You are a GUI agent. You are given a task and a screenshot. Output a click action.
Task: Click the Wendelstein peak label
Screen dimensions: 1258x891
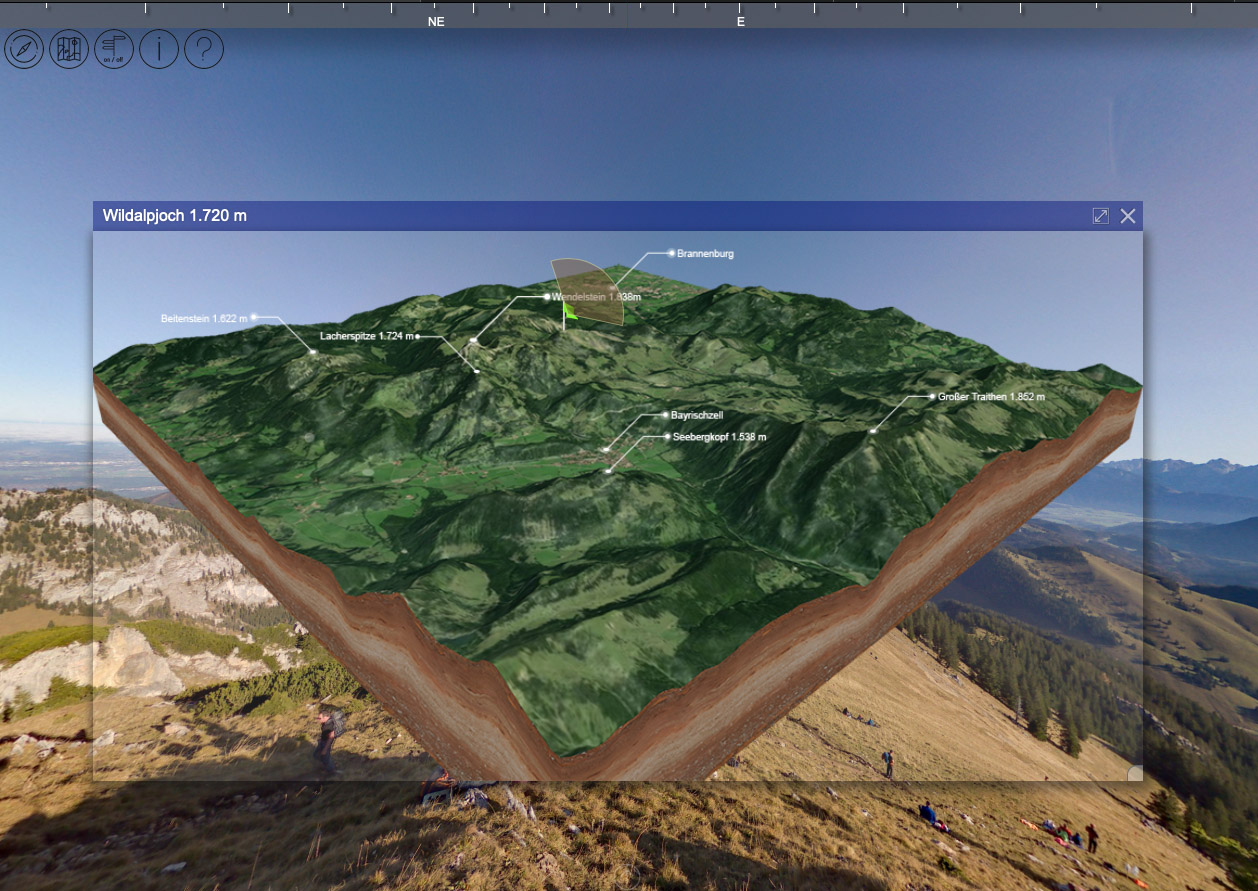pyautogui.click(x=596, y=297)
